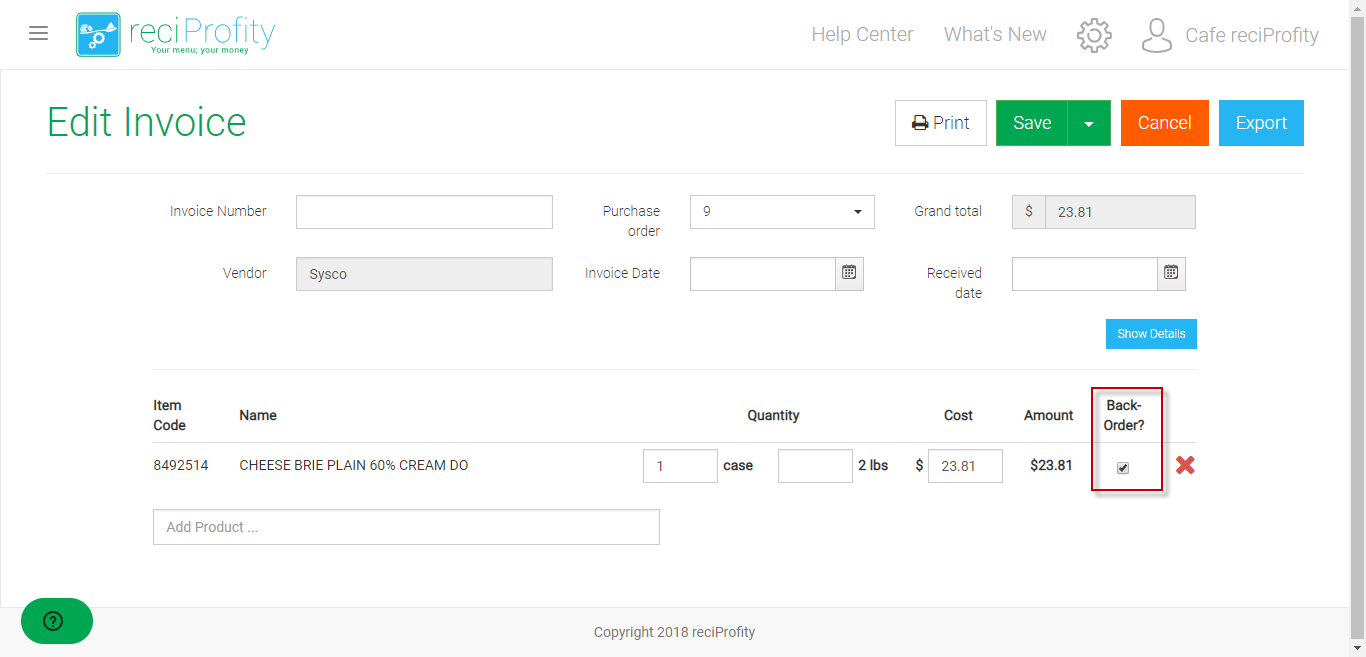
Task: Open the settings gear icon
Action: click(x=1093, y=35)
